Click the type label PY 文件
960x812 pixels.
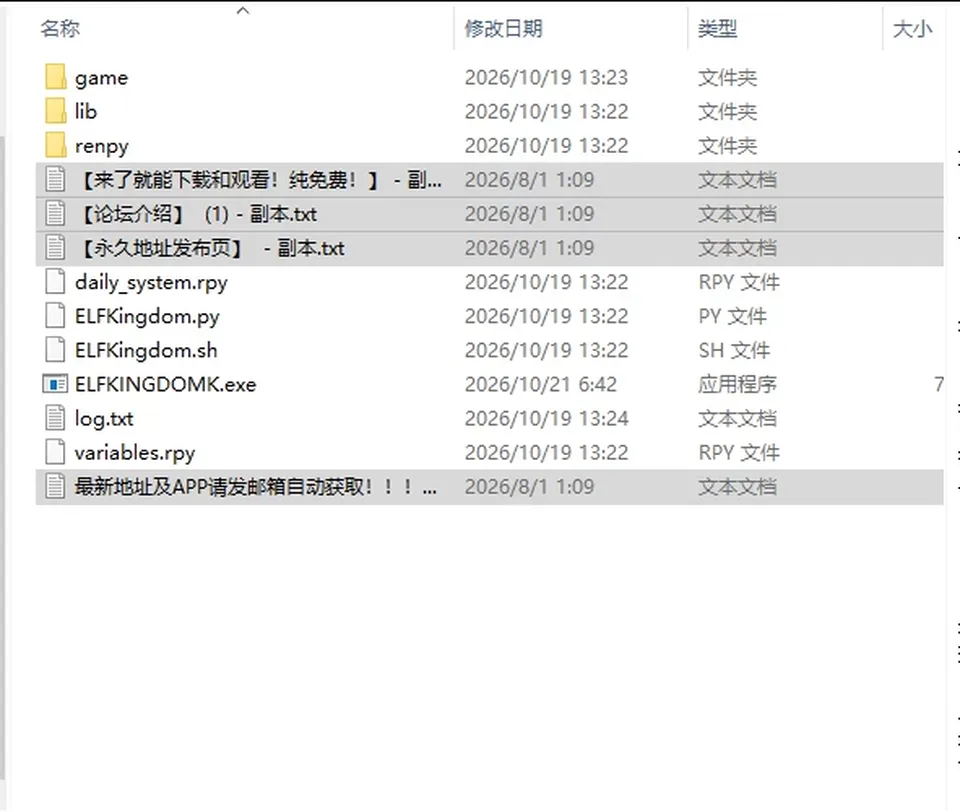click(732, 317)
